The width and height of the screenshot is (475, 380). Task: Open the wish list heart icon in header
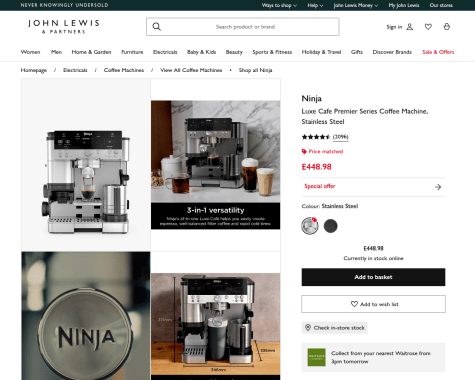point(428,27)
